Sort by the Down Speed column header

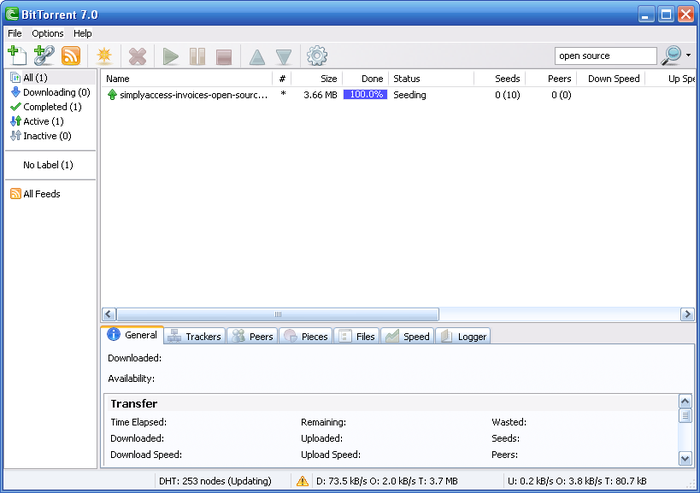pyautogui.click(x=611, y=79)
